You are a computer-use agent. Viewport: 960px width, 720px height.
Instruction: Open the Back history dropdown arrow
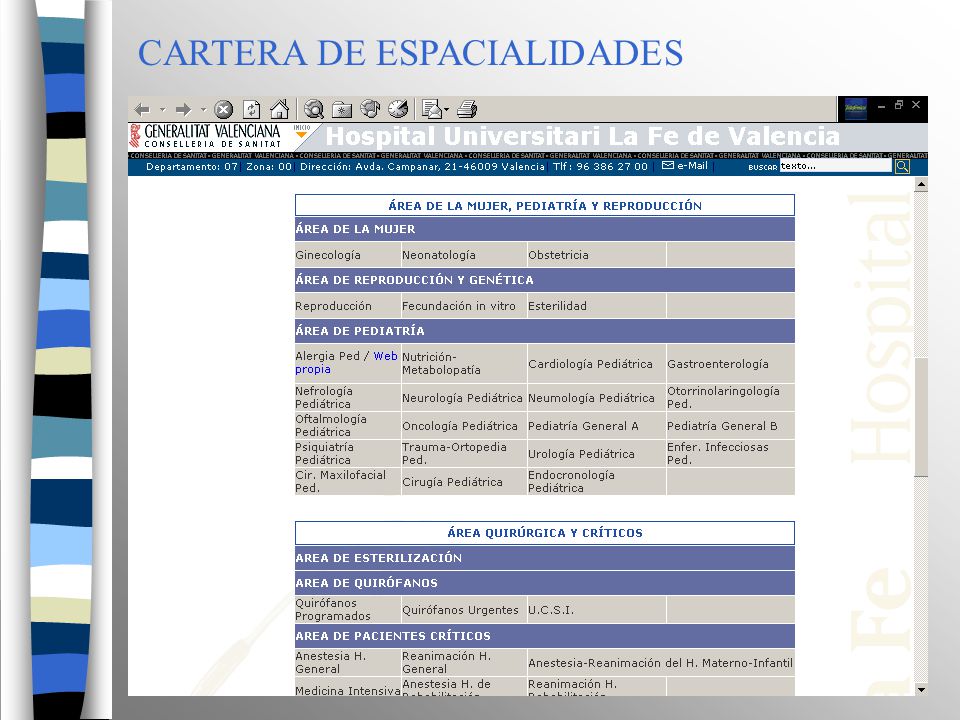click(162, 110)
